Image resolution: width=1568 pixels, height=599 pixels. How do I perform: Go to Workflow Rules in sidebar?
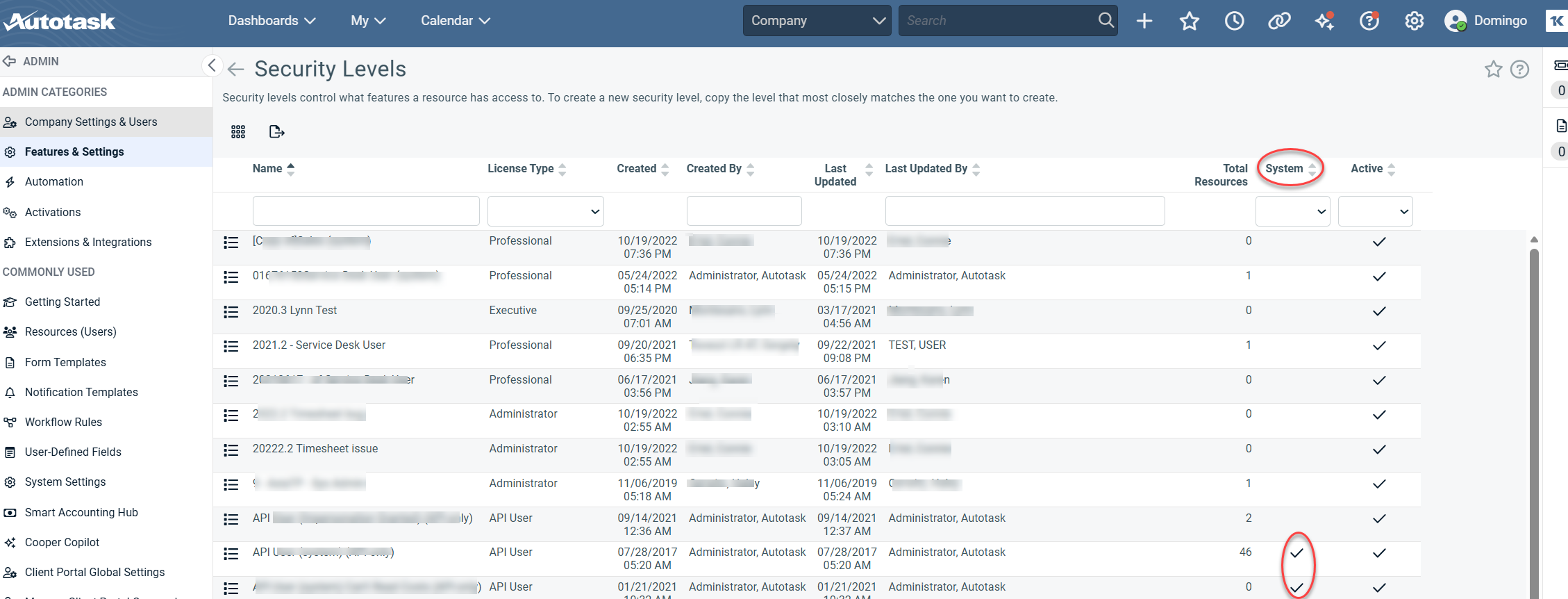(x=63, y=422)
